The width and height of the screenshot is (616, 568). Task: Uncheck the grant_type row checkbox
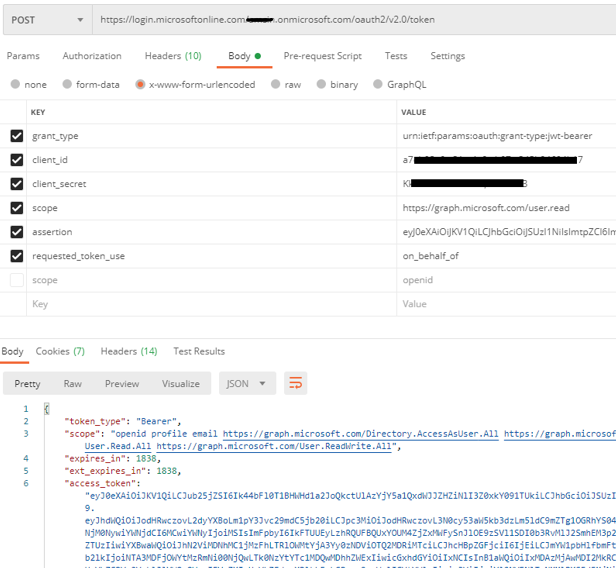(16, 136)
